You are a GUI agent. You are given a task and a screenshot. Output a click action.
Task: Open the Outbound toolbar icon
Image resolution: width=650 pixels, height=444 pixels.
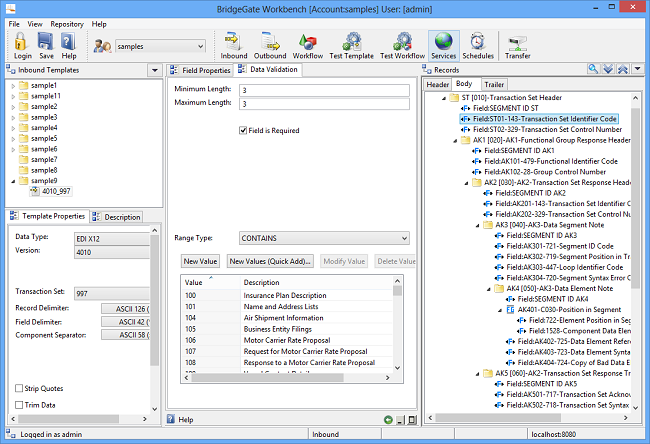point(269,42)
